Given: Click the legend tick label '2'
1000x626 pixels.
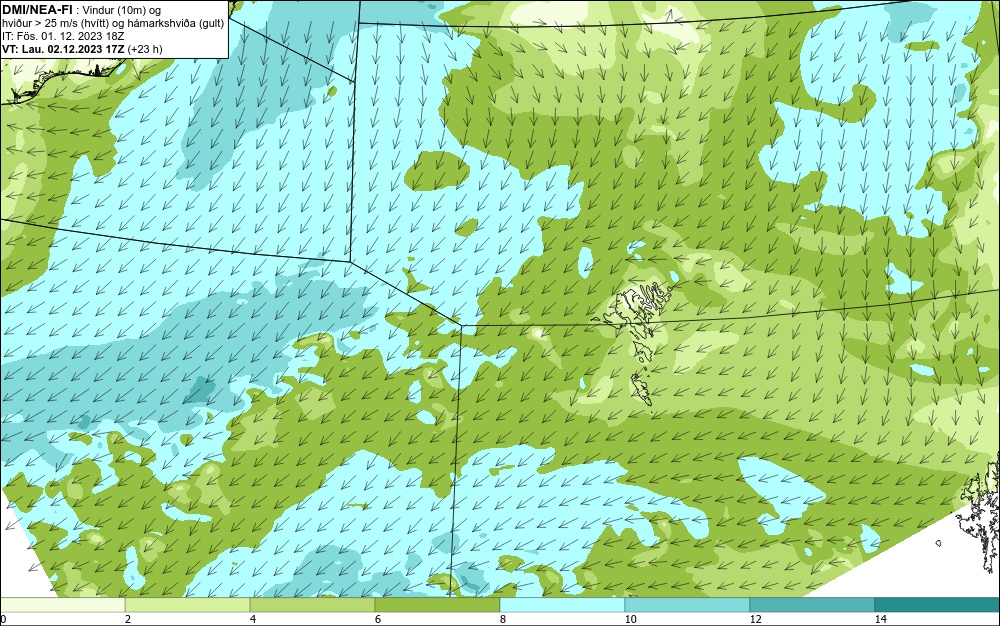Looking at the screenshot, I should click(x=128, y=620).
